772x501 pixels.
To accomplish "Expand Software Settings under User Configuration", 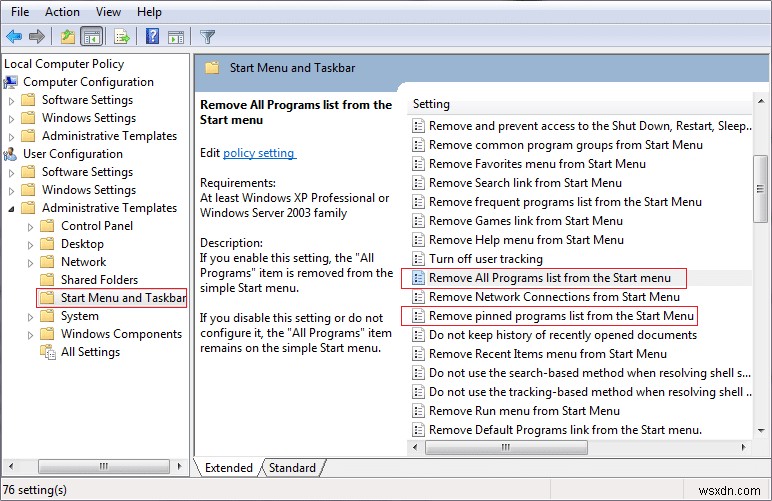I will 12,173.
